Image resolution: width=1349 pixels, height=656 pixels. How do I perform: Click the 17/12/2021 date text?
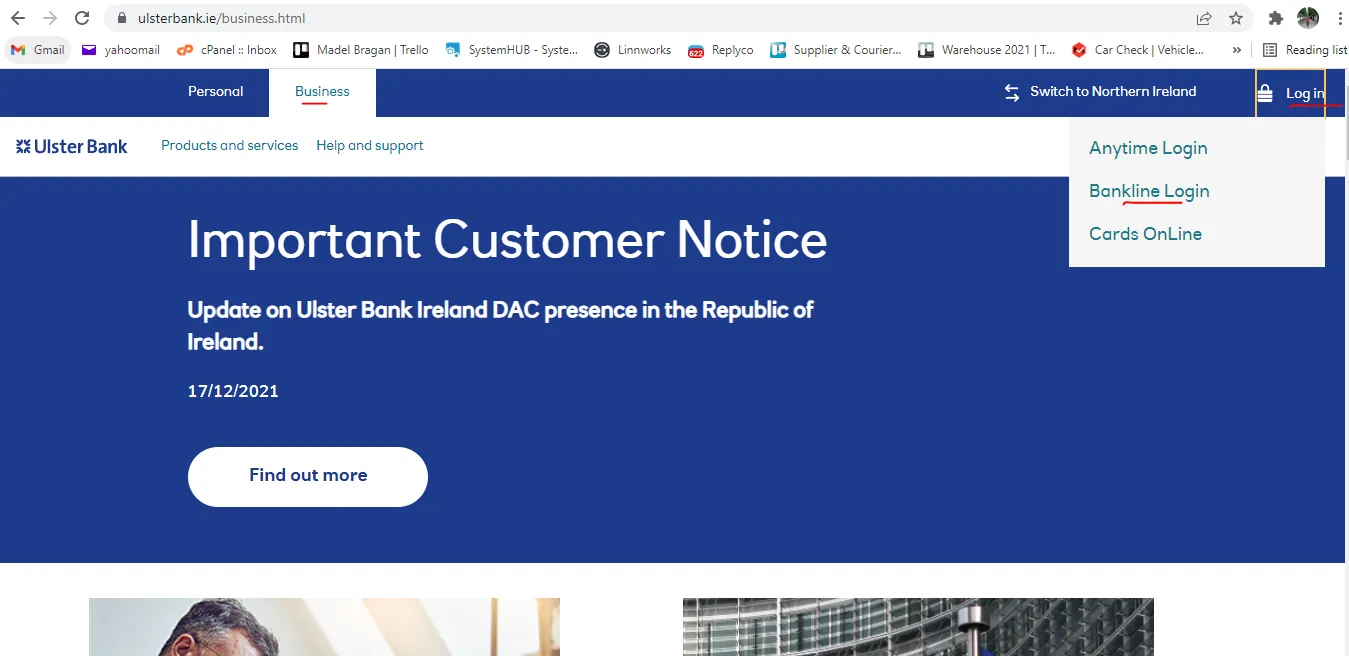pyautogui.click(x=233, y=391)
